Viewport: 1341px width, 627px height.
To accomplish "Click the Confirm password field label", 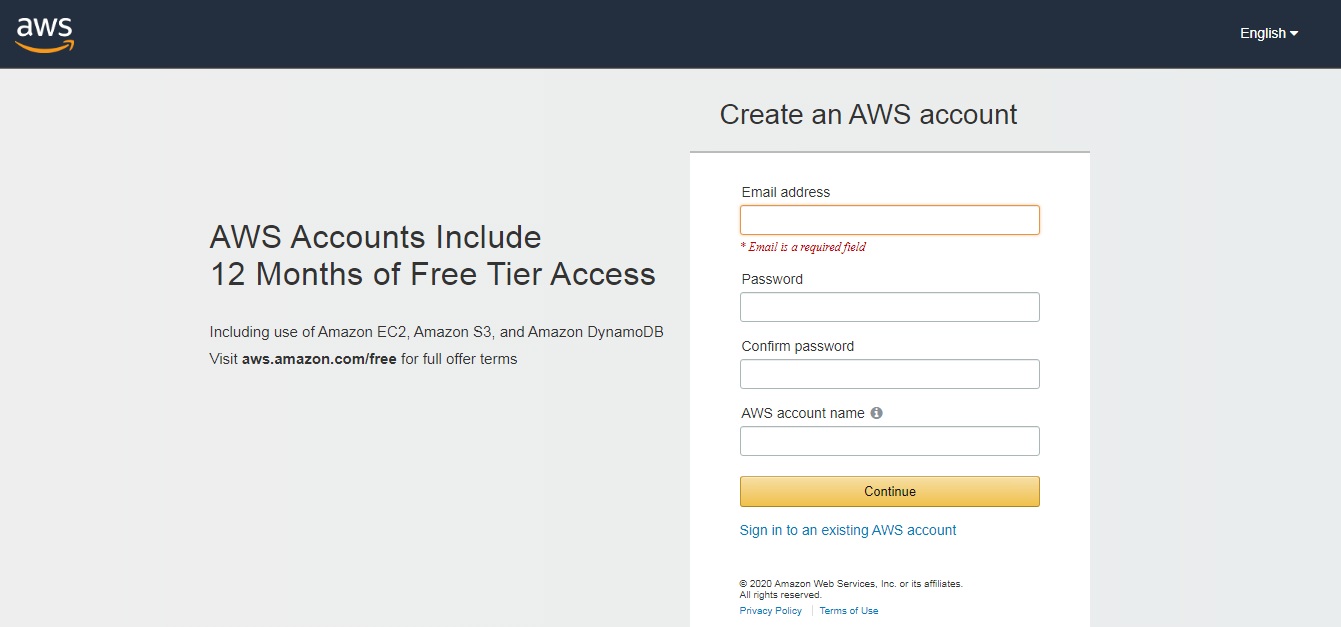I will 796,346.
